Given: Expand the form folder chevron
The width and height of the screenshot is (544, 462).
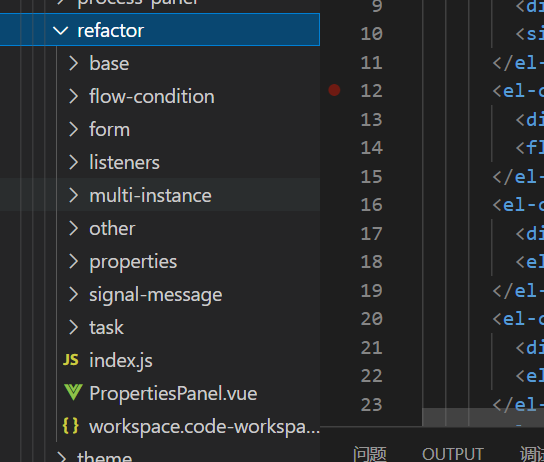Looking at the screenshot, I should [73, 129].
